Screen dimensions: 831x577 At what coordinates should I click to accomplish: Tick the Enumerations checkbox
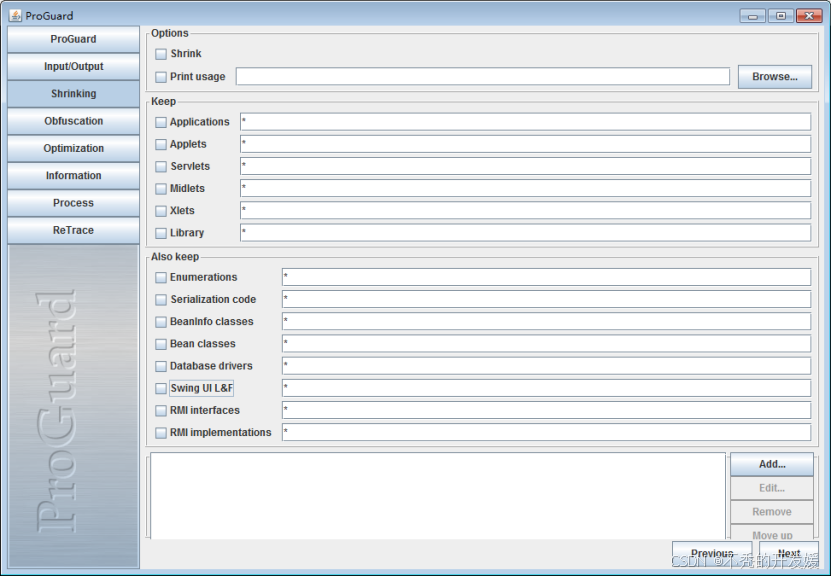click(161, 278)
